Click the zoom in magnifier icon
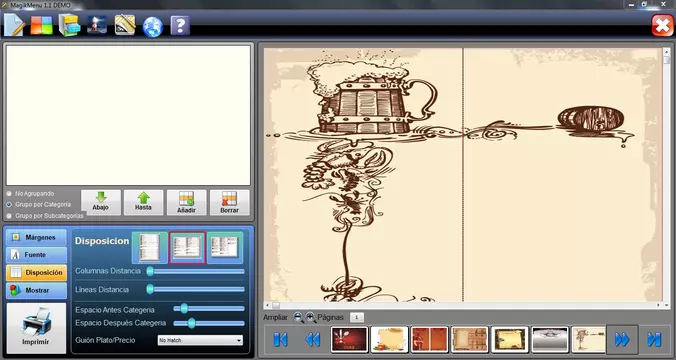676x360 pixels. tap(310, 317)
